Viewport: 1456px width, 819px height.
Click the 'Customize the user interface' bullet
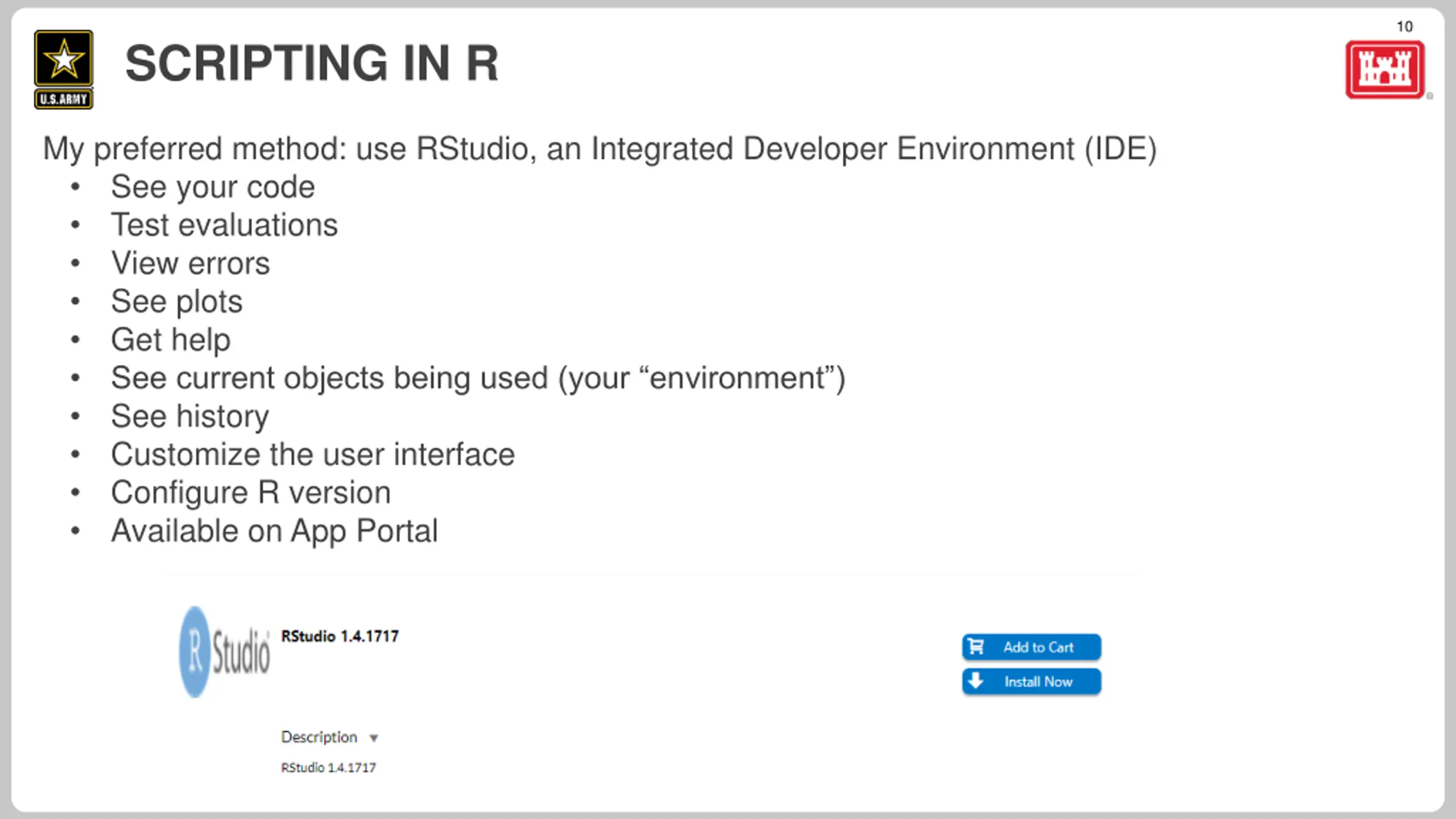pyautogui.click(x=313, y=454)
